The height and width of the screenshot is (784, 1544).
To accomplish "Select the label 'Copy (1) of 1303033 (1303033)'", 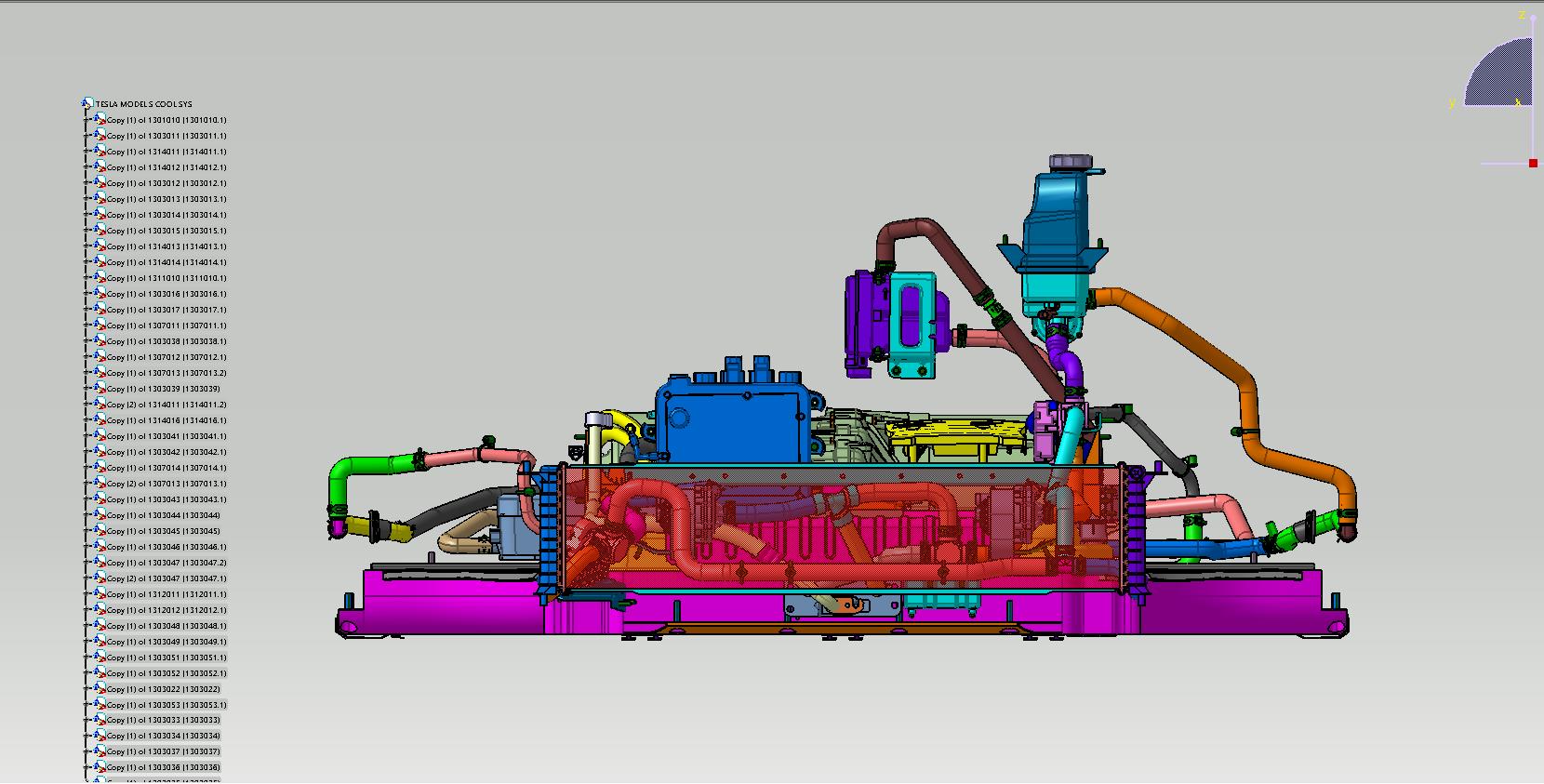I will click(x=164, y=720).
